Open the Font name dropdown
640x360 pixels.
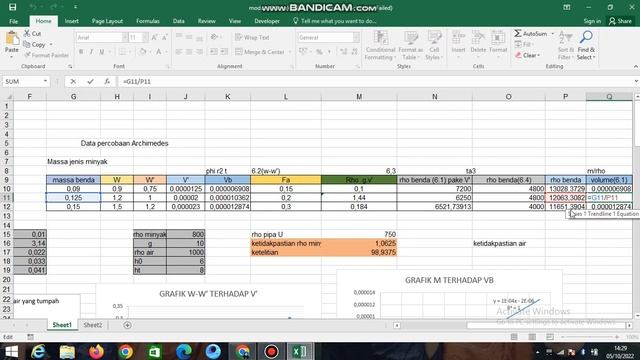(125, 38)
